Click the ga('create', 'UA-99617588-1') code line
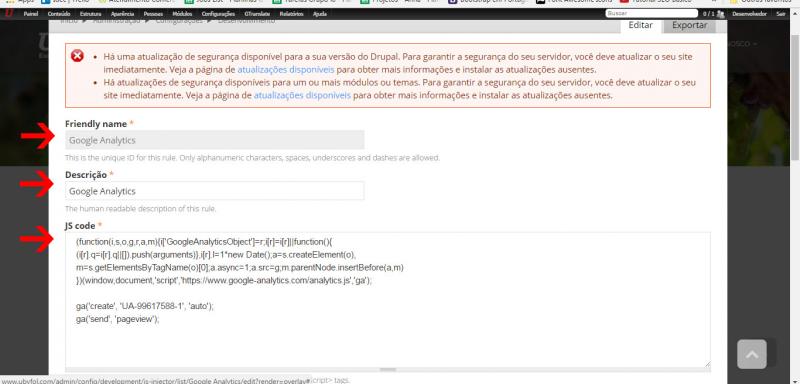This screenshot has height=384, width=800. click(144, 306)
